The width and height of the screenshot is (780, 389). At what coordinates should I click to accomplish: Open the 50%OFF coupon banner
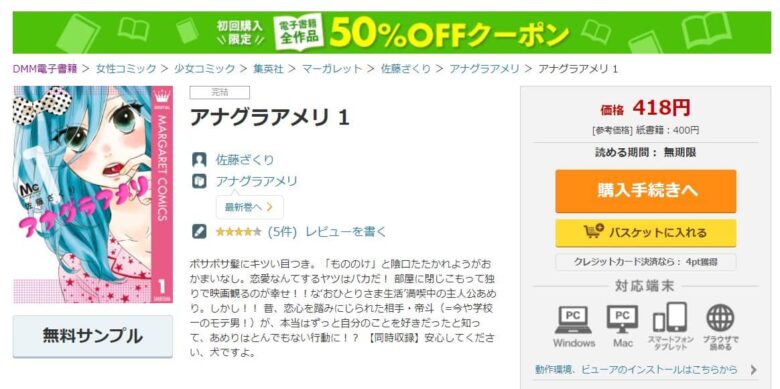coord(391,32)
